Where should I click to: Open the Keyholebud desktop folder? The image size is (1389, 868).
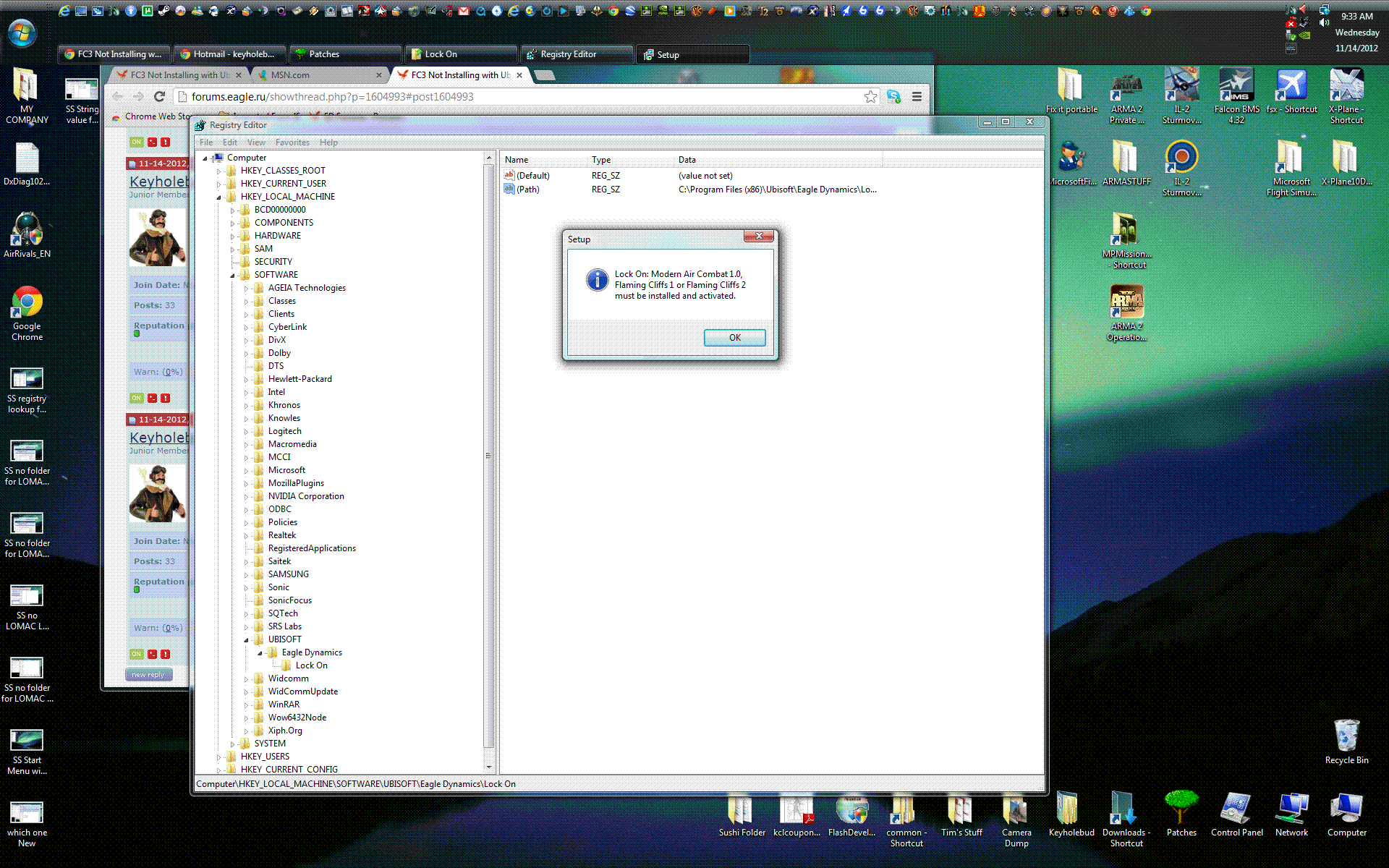click(1071, 814)
